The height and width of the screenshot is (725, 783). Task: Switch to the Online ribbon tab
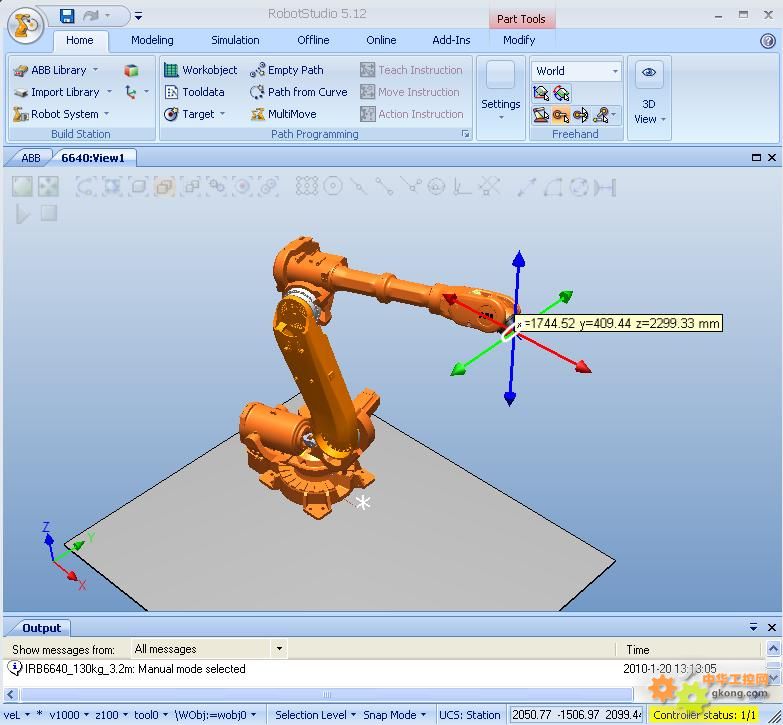[381, 40]
